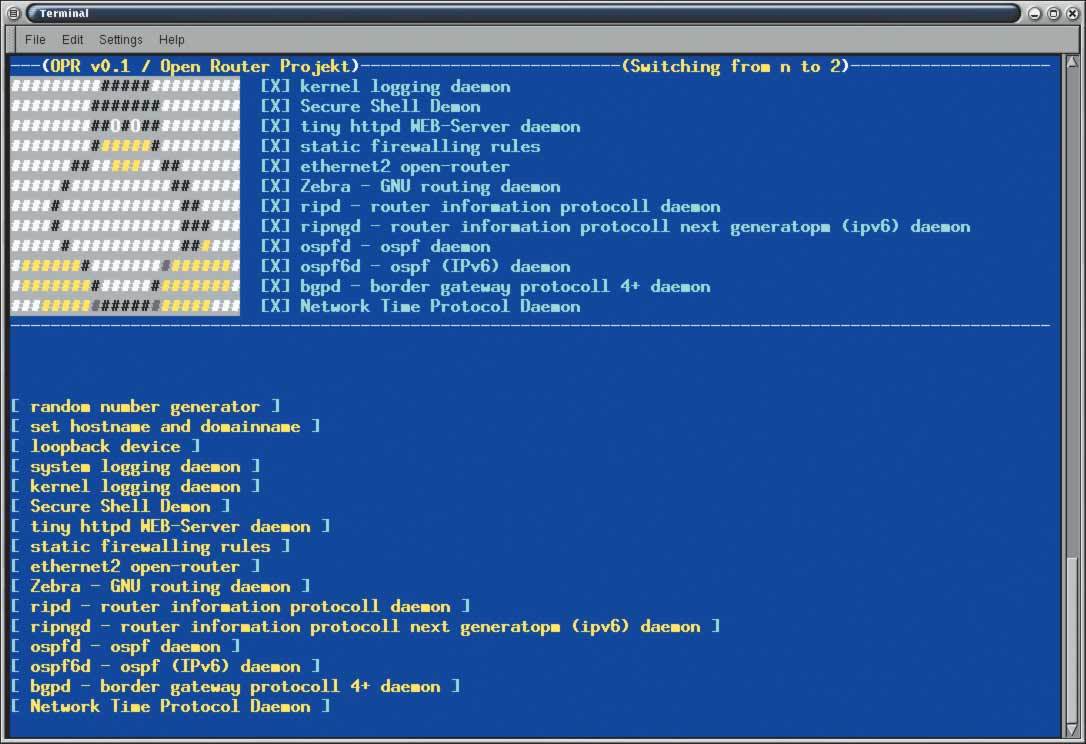Image resolution: width=1086 pixels, height=744 pixels.
Task: Toggle the [X] for ripngd daemon
Action: click(x=275, y=227)
